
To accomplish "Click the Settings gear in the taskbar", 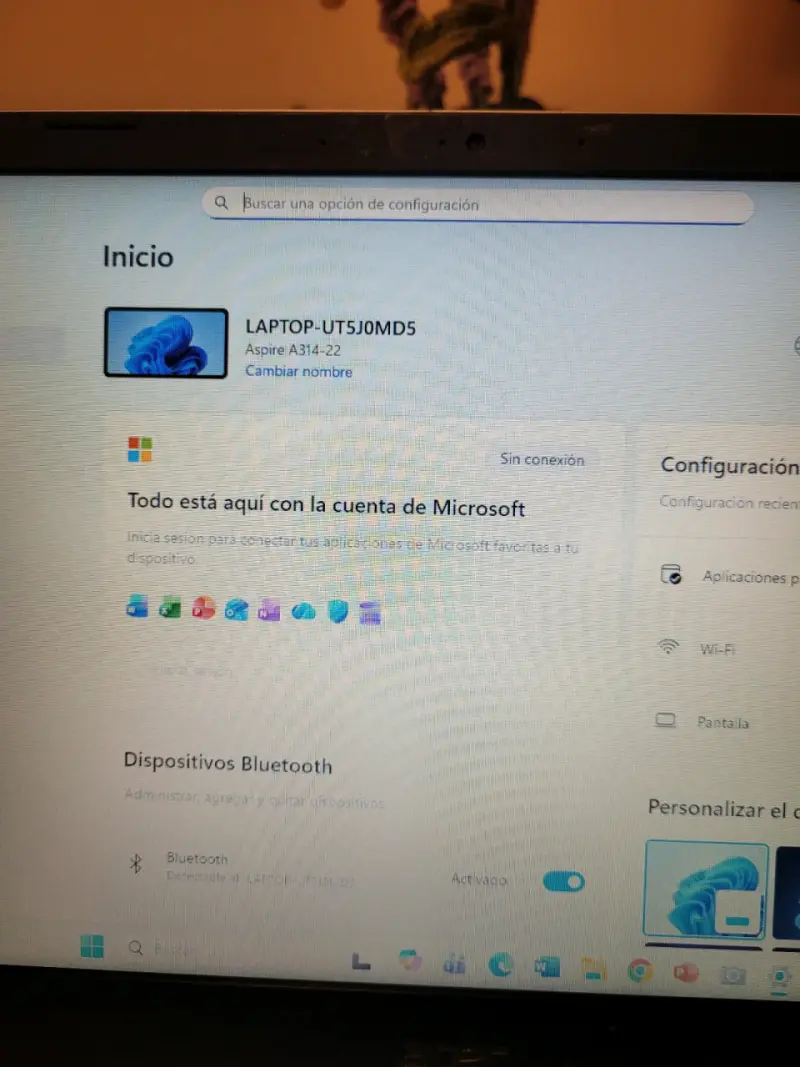I will tap(779, 977).
